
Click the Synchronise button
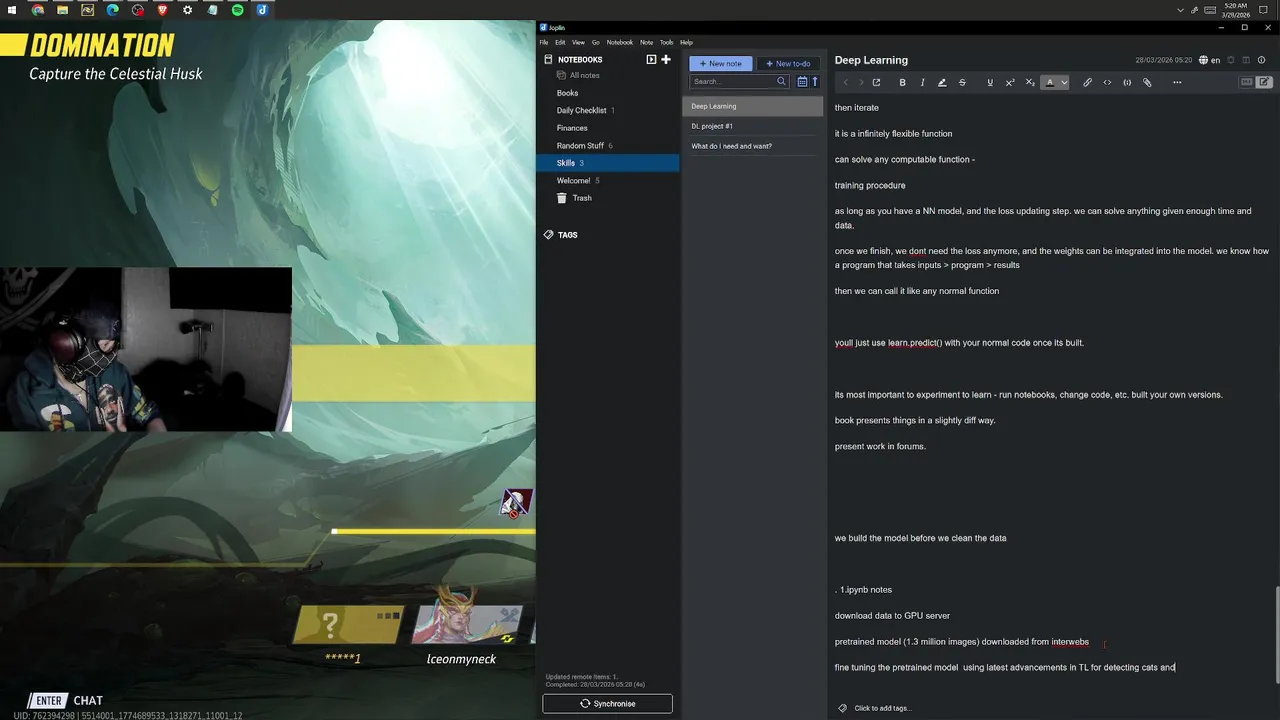pos(607,703)
